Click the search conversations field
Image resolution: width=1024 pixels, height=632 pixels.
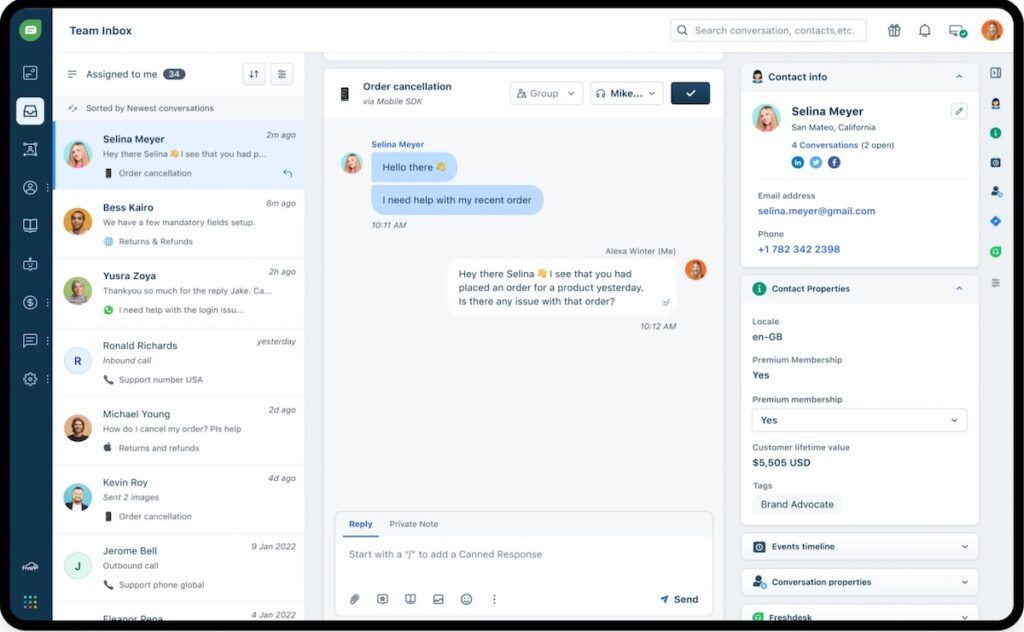pos(768,30)
